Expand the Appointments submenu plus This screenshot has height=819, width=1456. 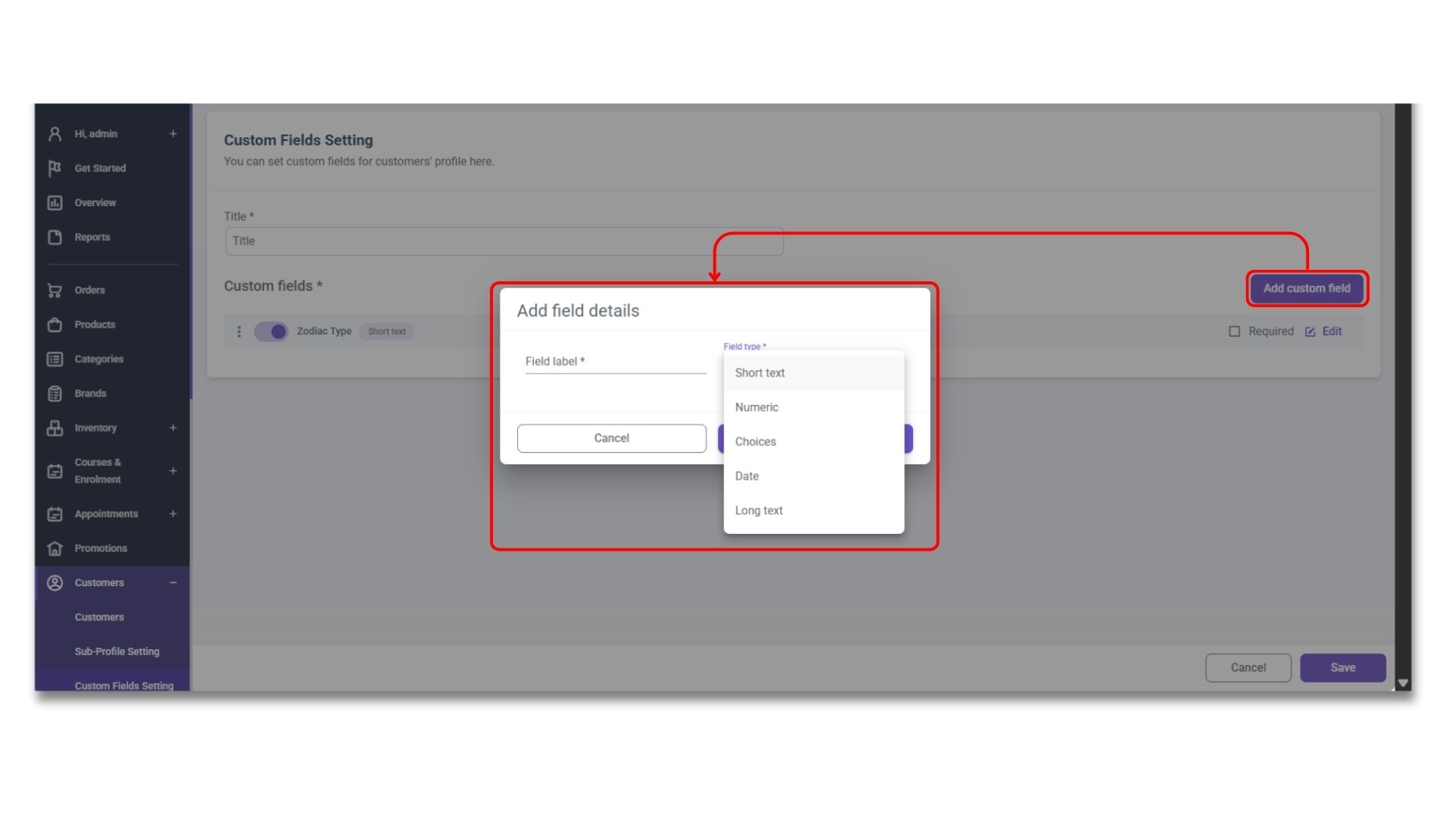[173, 514]
